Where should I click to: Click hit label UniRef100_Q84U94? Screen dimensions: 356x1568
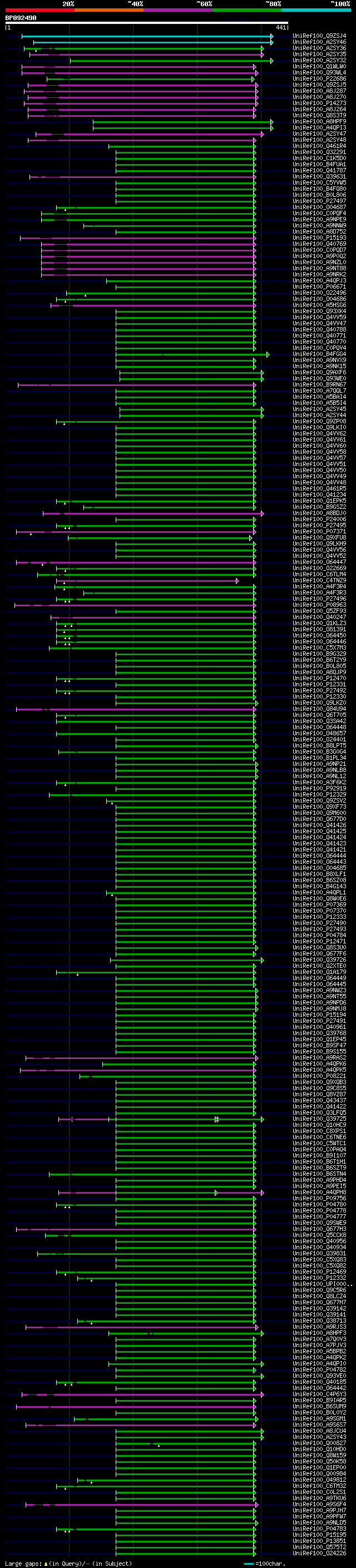pyautogui.click(x=319, y=709)
